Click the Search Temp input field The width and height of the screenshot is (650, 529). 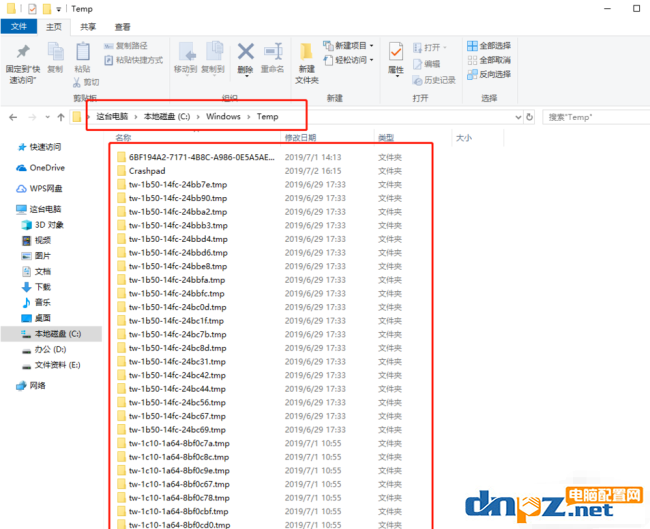coord(596,117)
